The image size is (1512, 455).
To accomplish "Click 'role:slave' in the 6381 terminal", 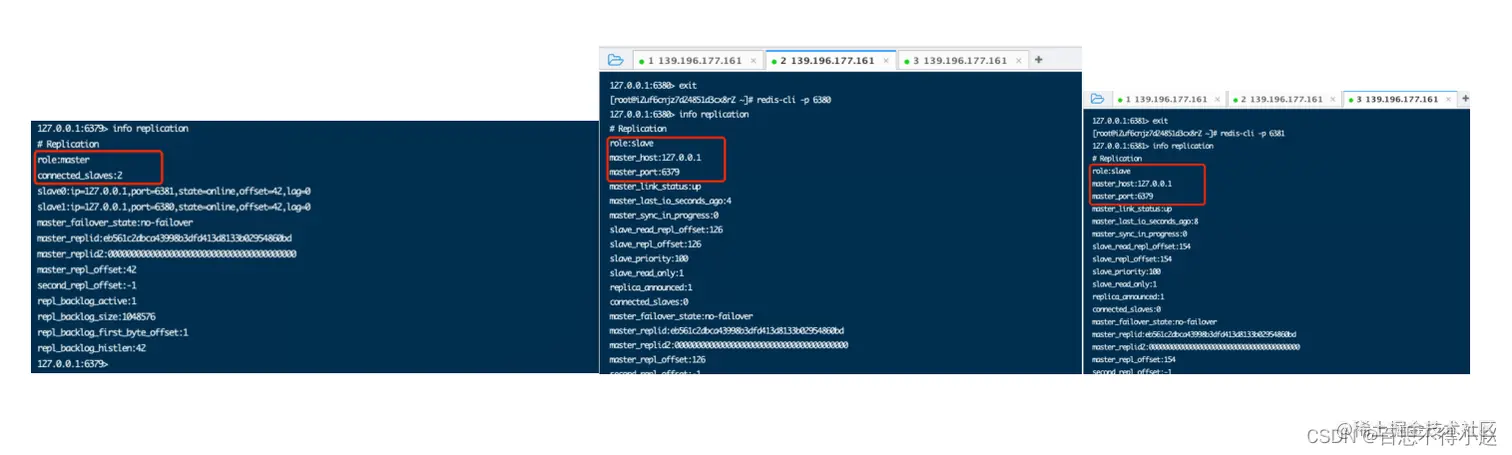I will point(1111,171).
